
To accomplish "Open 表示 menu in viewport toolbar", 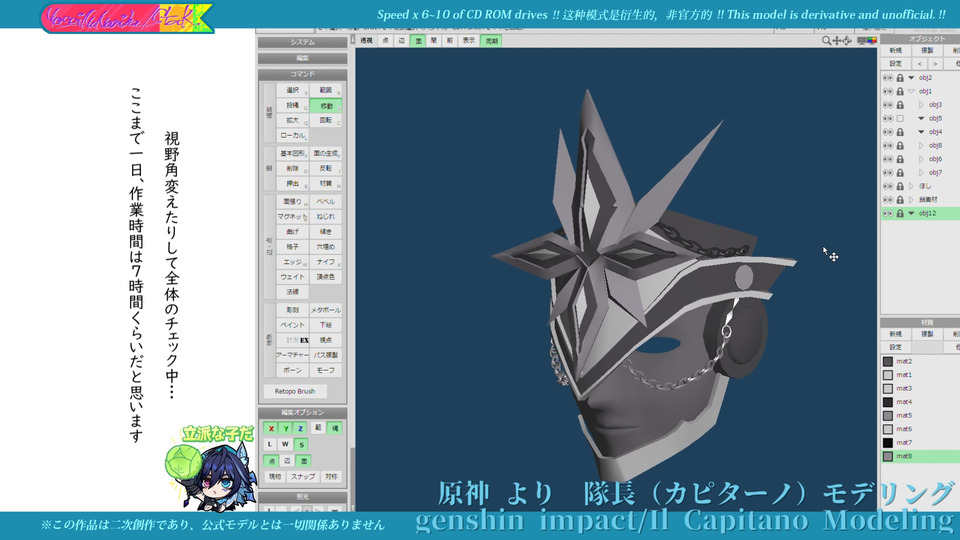I will click(x=468, y=40).
